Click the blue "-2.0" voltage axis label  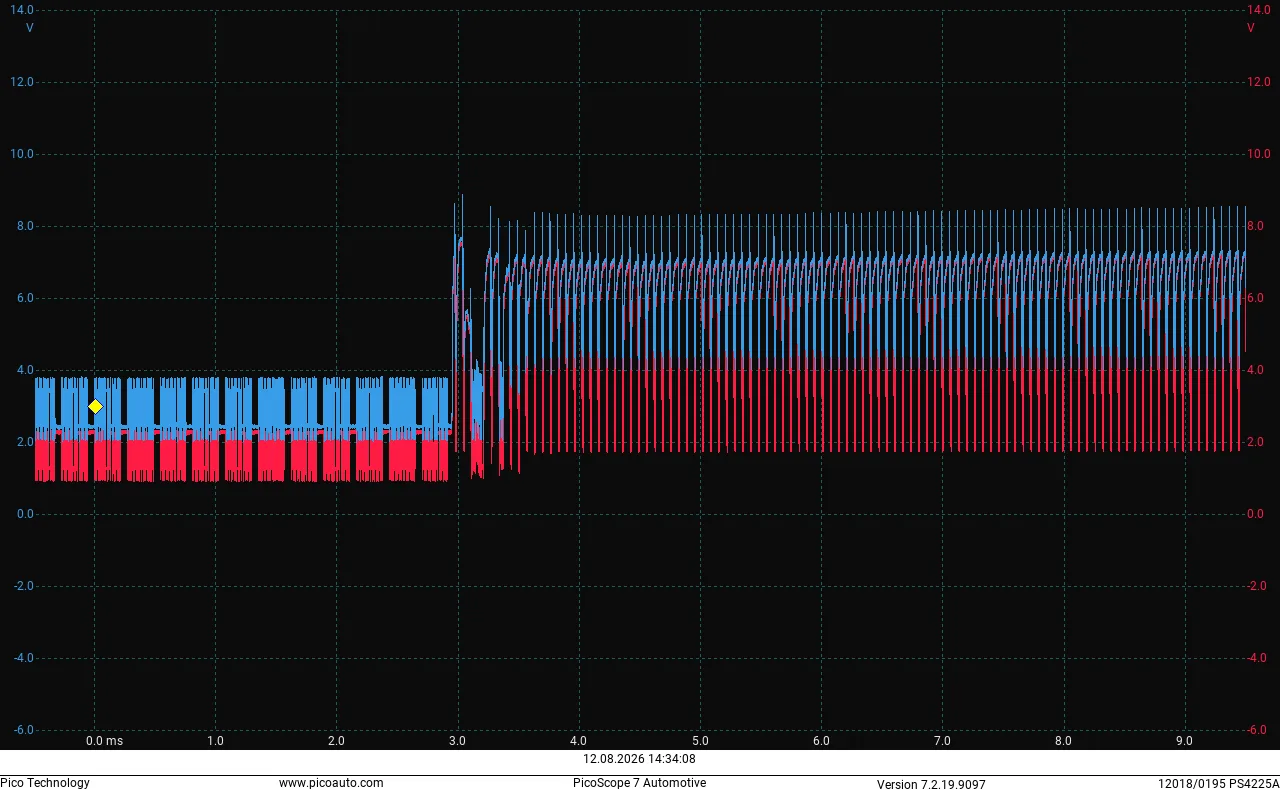pos(23,586)
